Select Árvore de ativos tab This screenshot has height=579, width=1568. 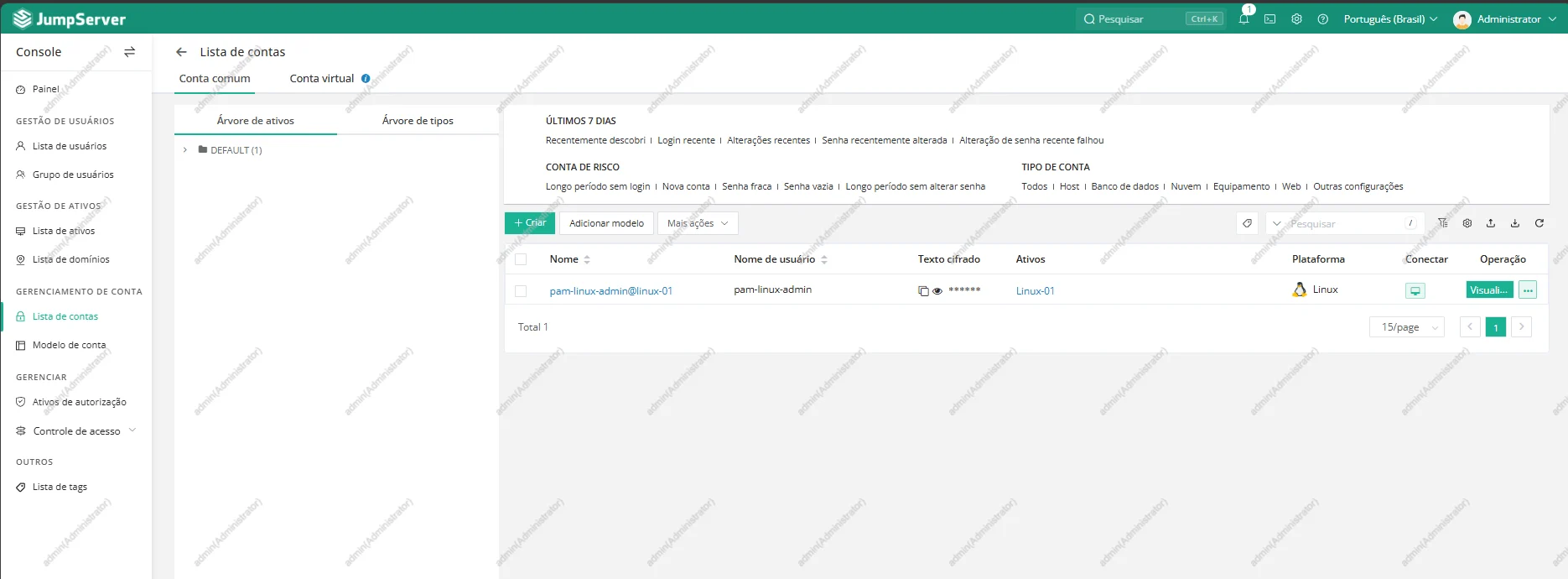pos(256,121)
